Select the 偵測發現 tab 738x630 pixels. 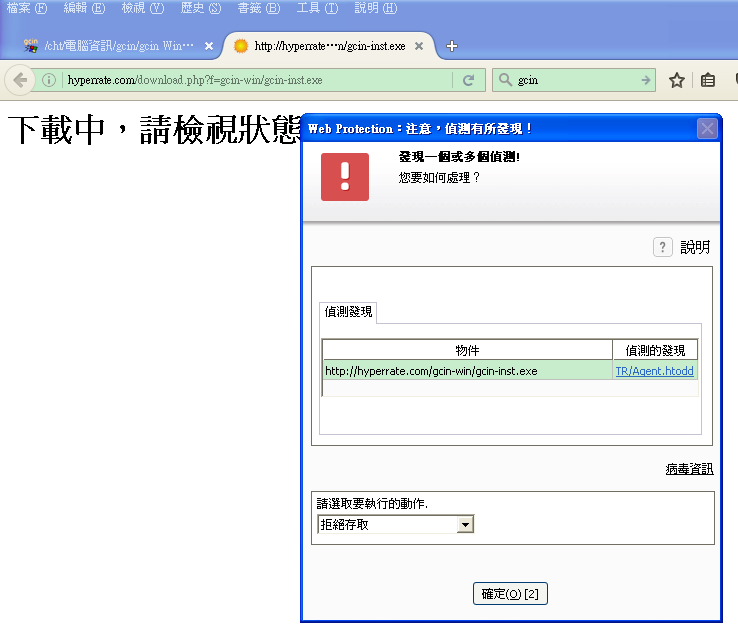tap(349, 312)
